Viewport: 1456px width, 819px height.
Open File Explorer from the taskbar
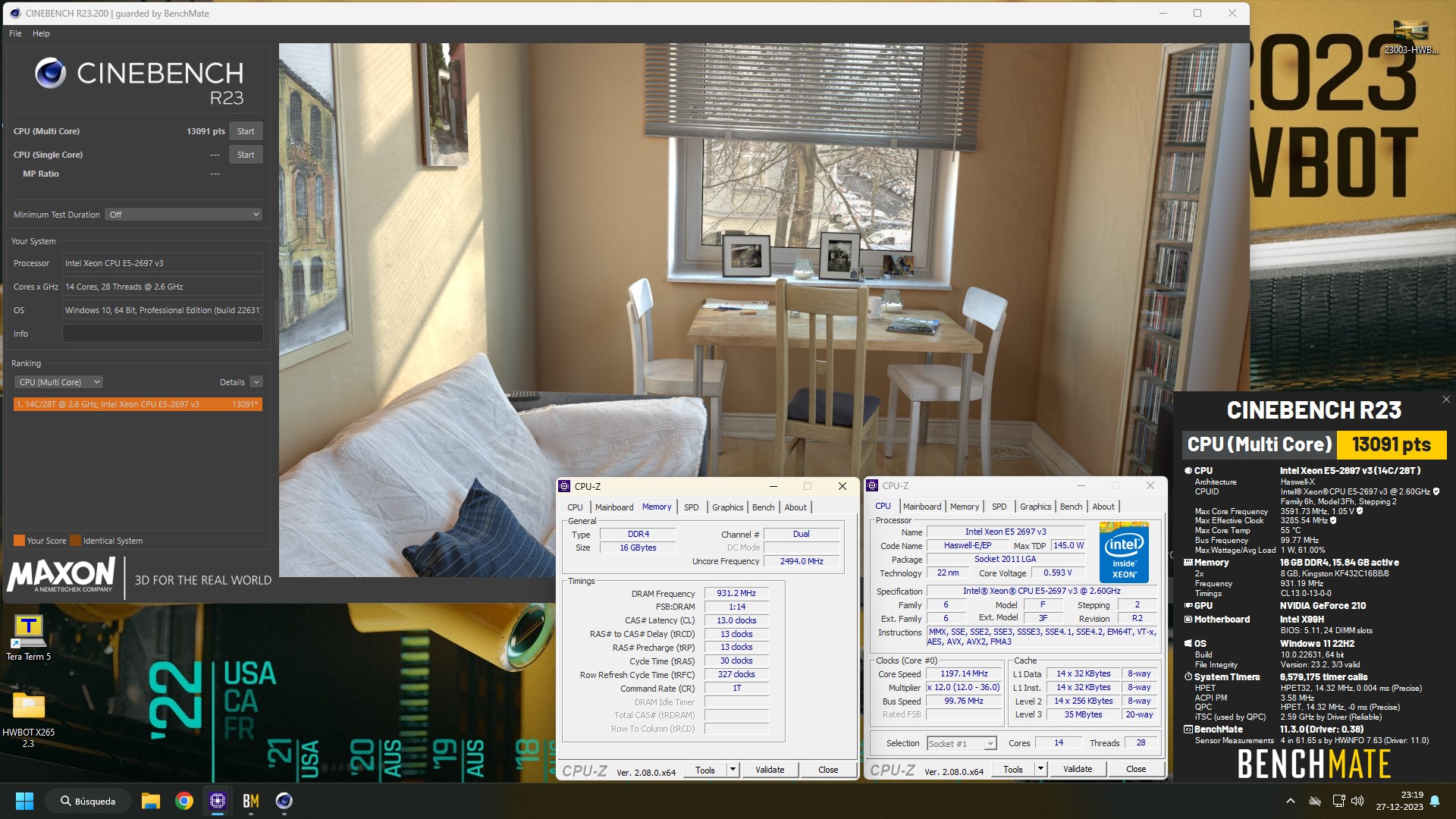click(150, 801)
